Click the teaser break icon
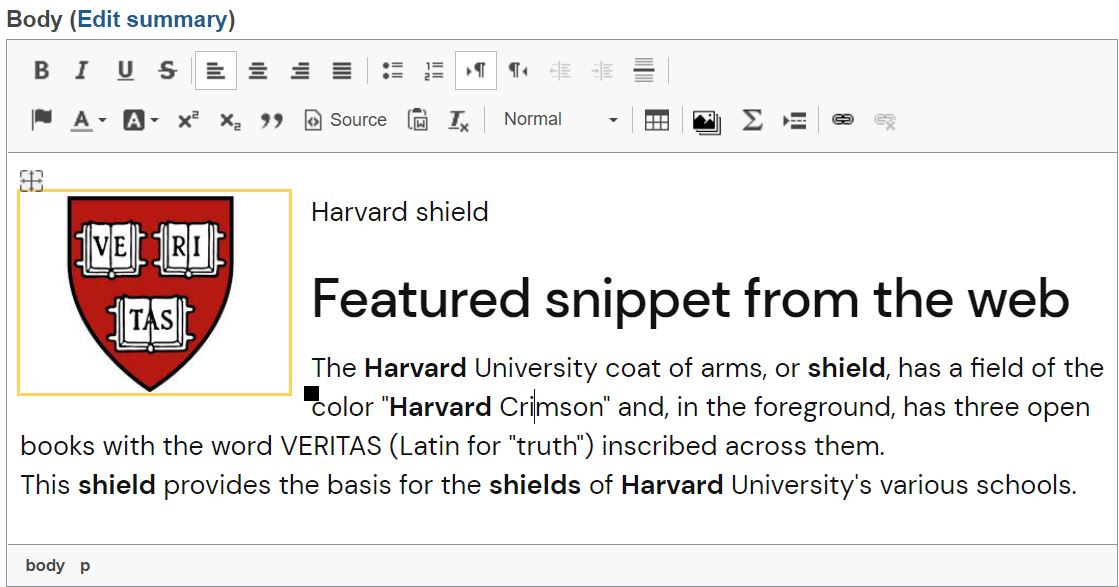 [x=794, y=120]
